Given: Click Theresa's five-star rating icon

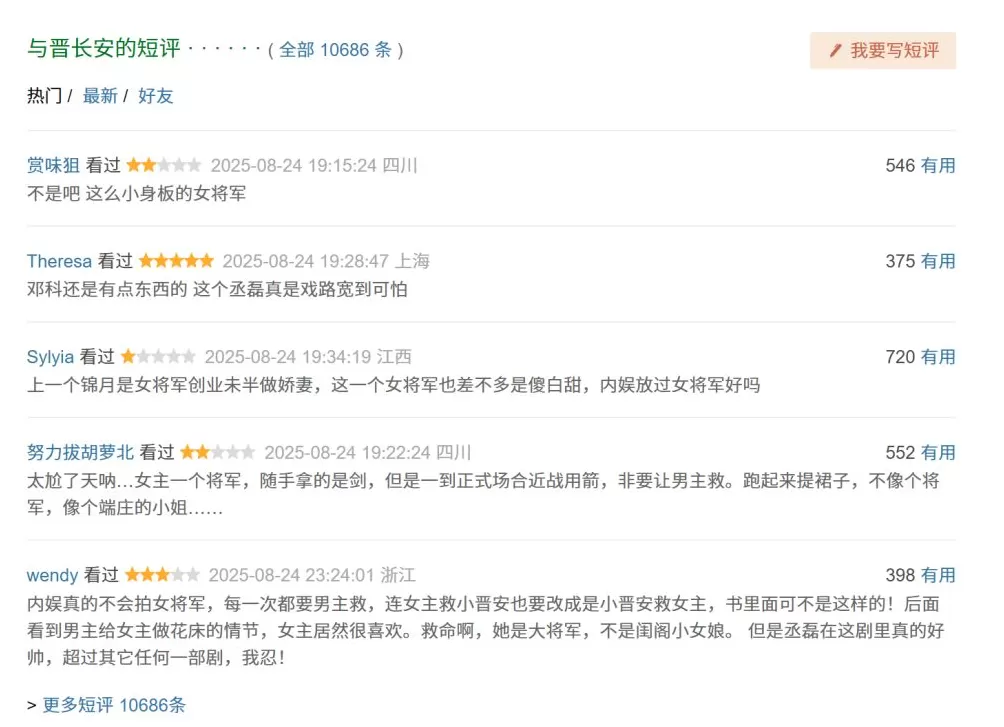Looking at the screenshot, I should point(175,260).
